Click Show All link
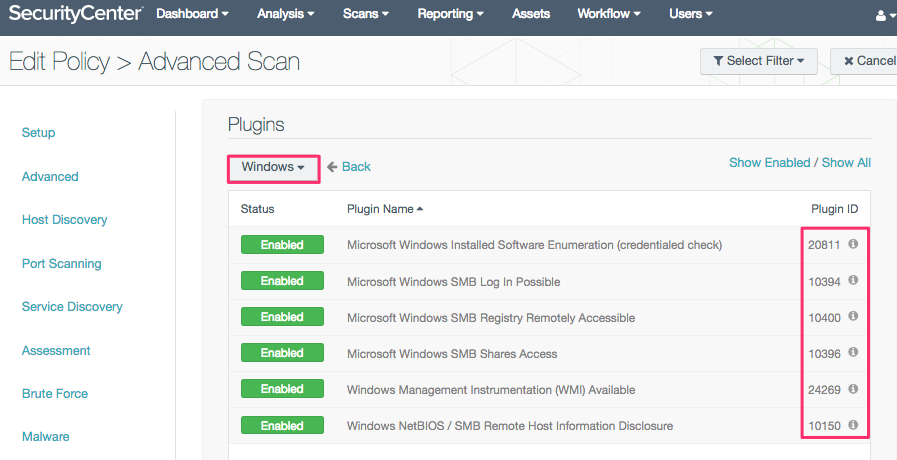The width and height of the screenshot is (897, 460). pos(846,162)
